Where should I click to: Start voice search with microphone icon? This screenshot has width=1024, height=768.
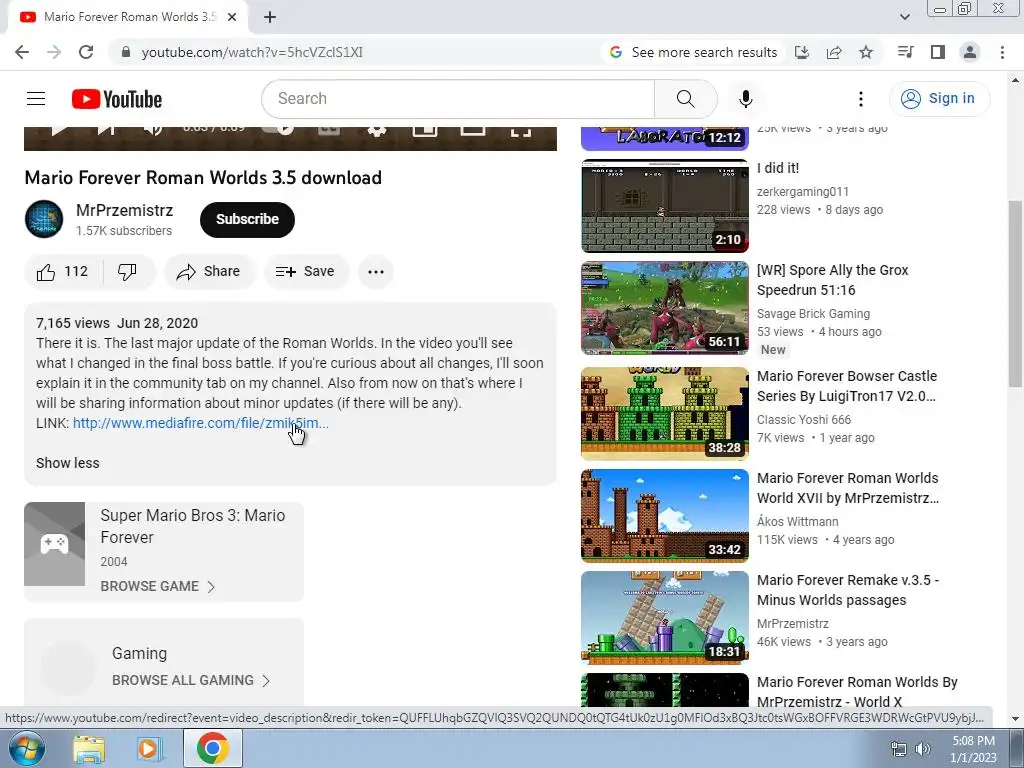pyautogui.click(x=745, y=99)
